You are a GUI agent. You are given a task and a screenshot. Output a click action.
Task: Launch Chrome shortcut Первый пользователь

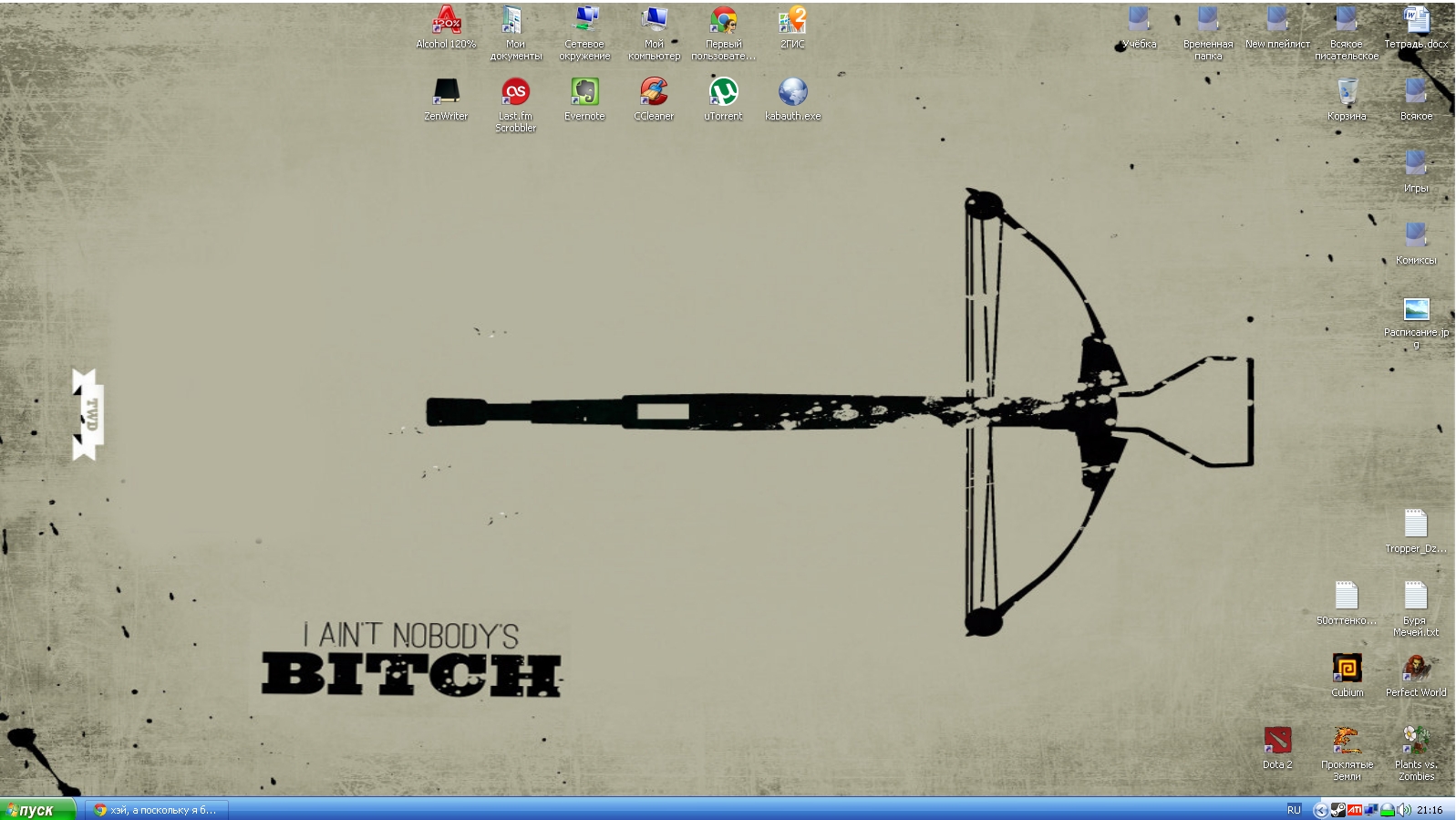click(x=723, y=33)
